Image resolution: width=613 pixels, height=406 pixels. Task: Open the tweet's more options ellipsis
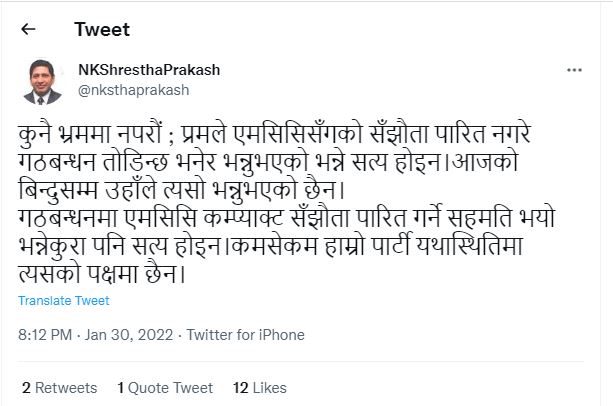pos(574,71)
